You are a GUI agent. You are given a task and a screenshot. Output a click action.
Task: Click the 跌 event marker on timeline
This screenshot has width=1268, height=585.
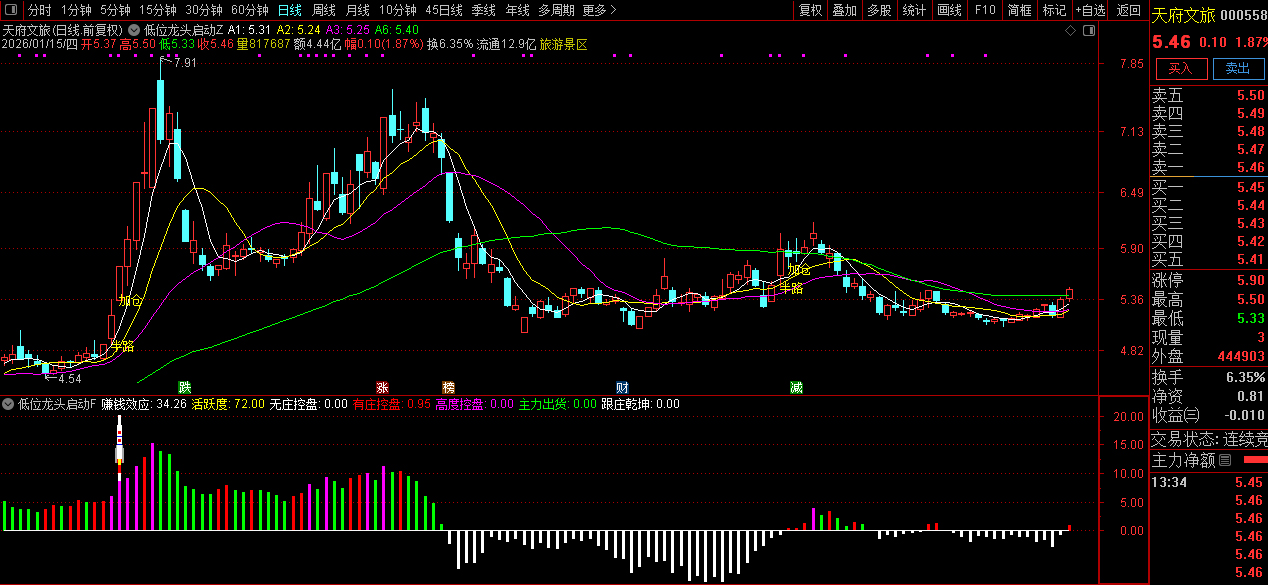click(184, 387)
